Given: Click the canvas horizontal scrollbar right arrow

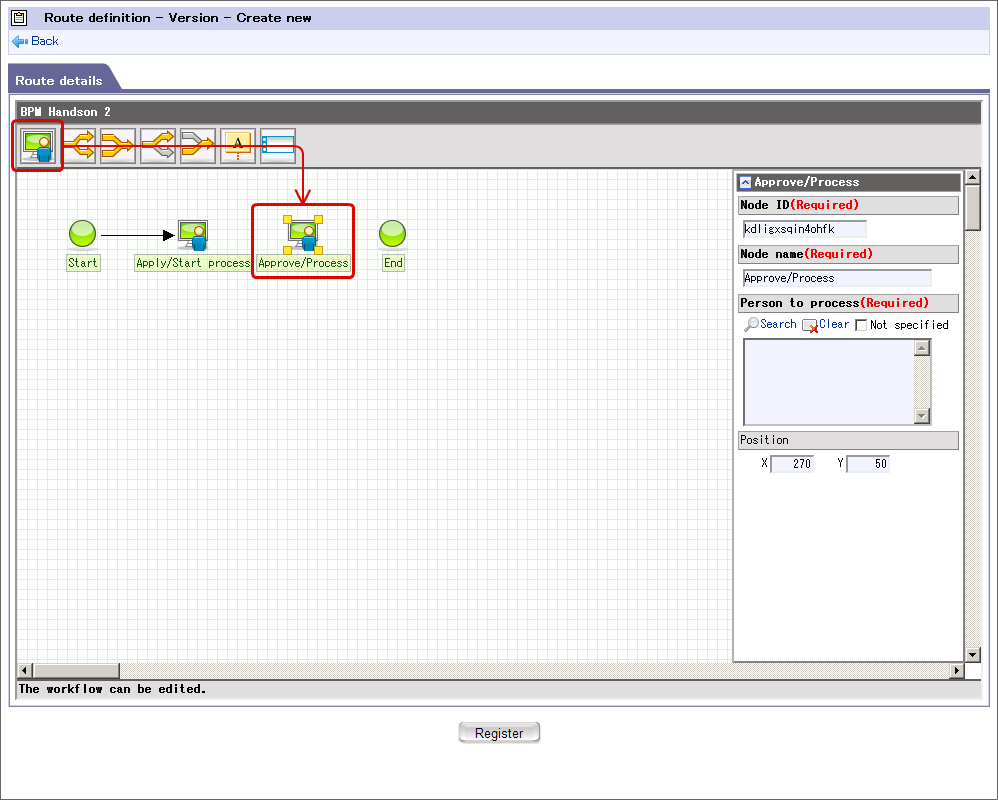Looking at the screenshot, I should (957, 670).
